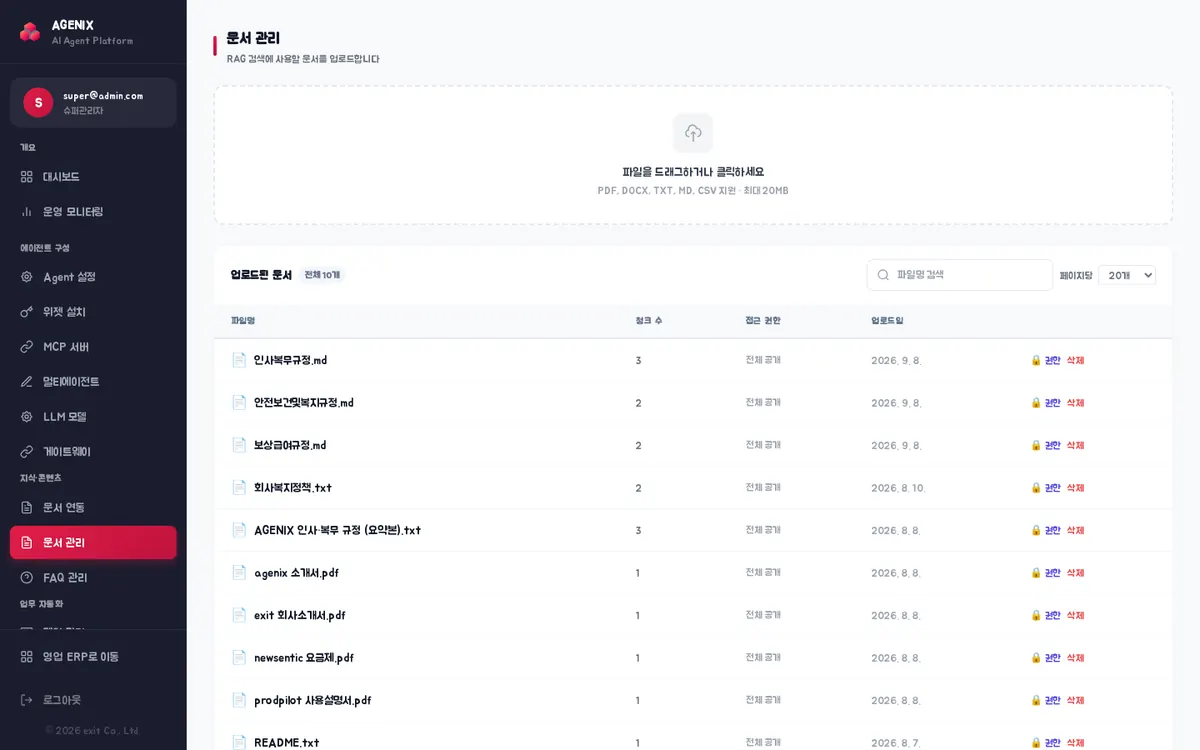Click the AGENIX logo icon
Image resolution: width=1200 pixels, height=750 pixels.
(30, 32)
